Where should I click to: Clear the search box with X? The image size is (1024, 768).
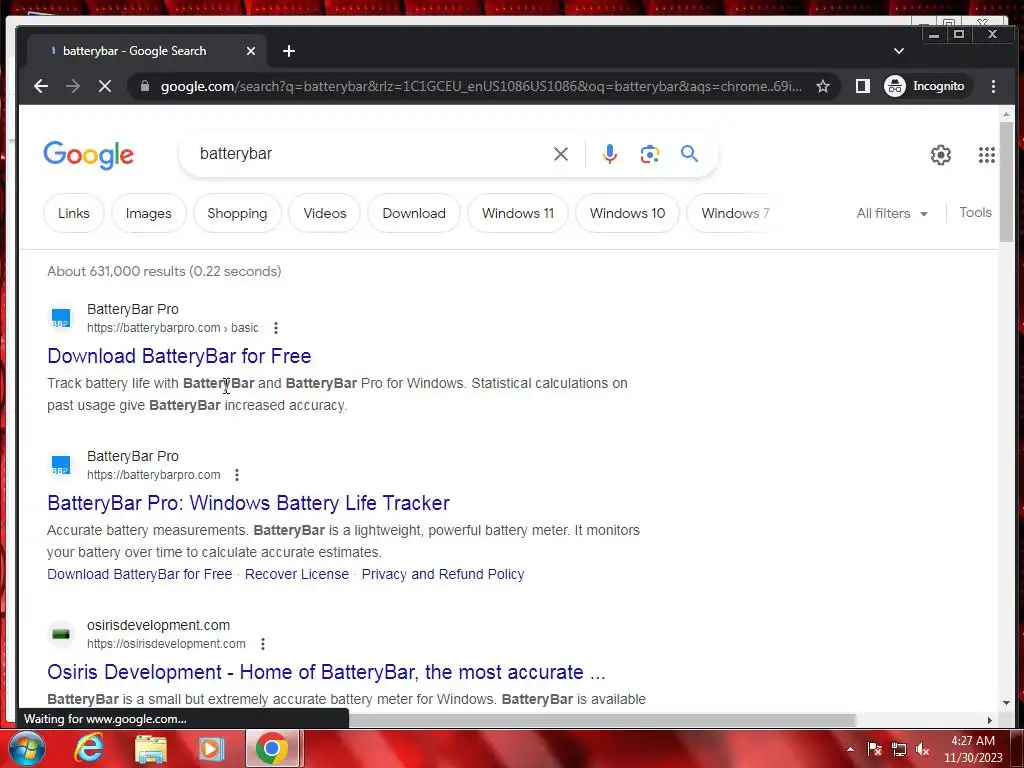[x=561, y=154]
